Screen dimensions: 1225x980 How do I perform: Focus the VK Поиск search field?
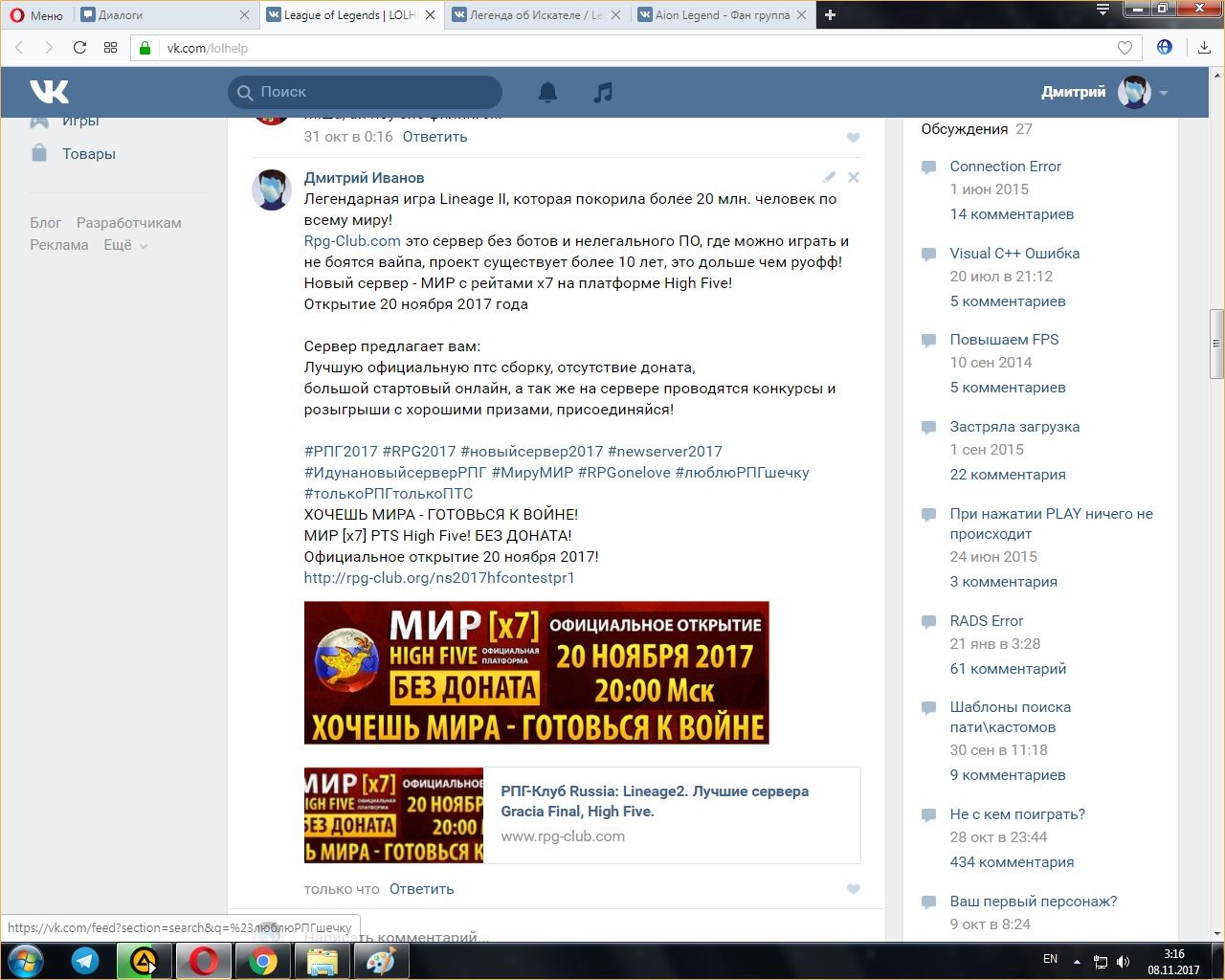pyautogui.click(x=366, y=92)
